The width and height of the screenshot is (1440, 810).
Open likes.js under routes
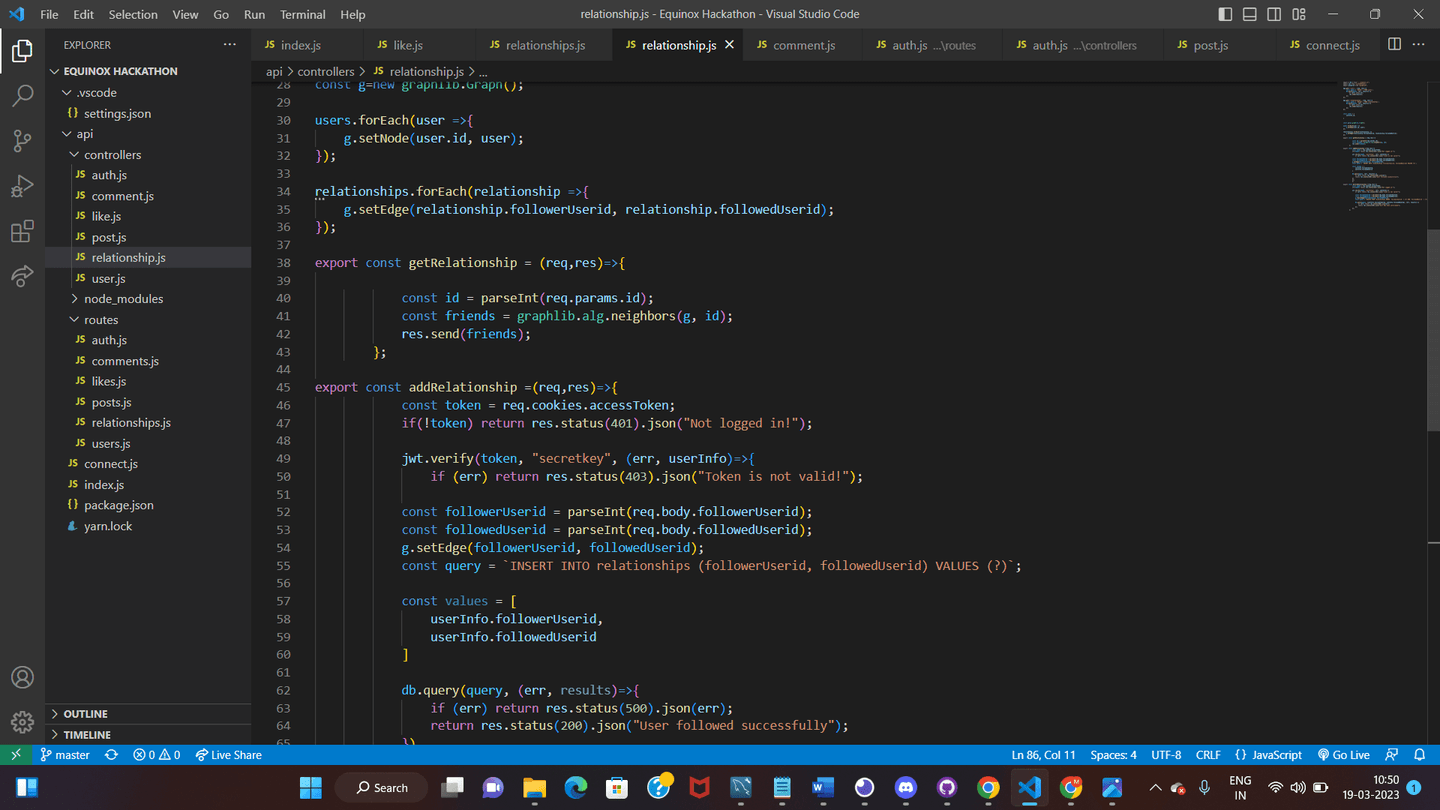(x=148, y=382)
